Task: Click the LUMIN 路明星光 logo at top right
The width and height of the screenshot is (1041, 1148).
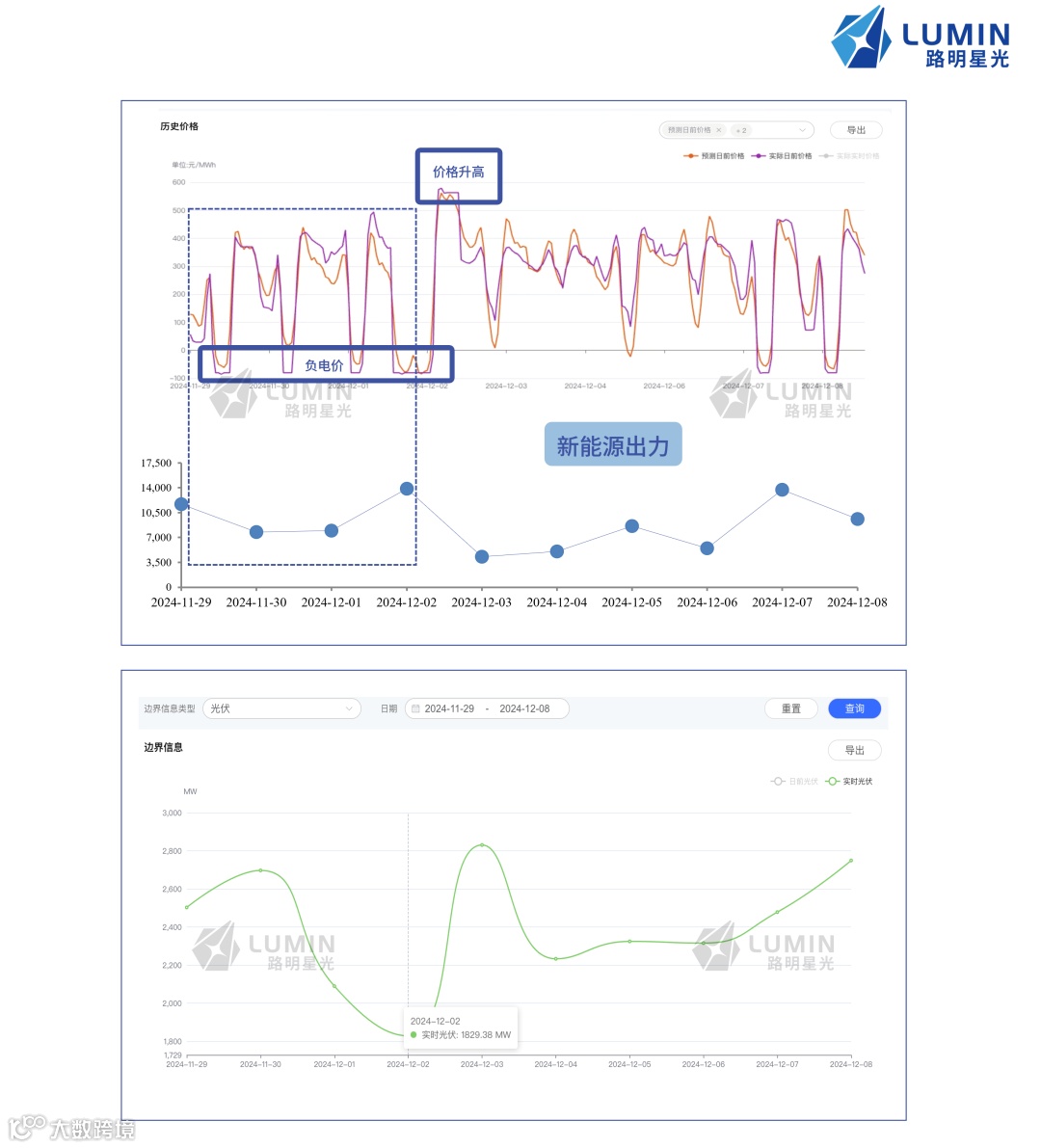Action: 921,38
